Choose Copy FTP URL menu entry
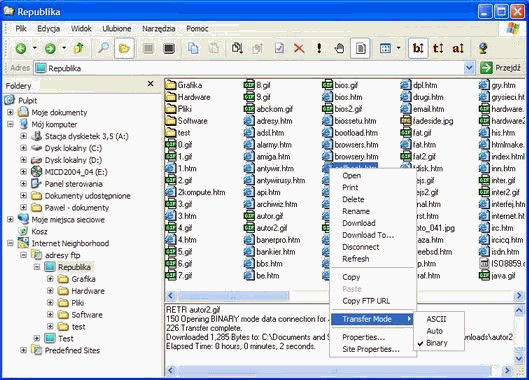The width and height of the screenshot is (529, 380). tap(366, 301)
